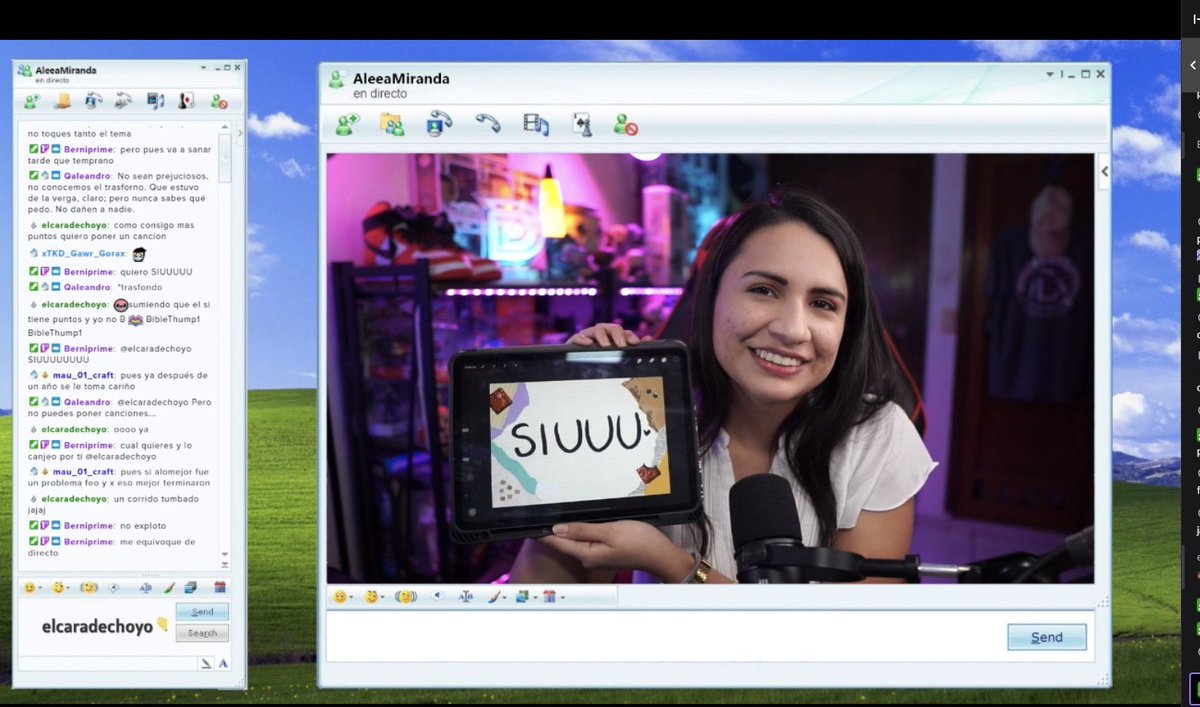Viewport: 1200px width, 707px height.
Task: Click AleeaMiranda title in main window
Action: 401,78
